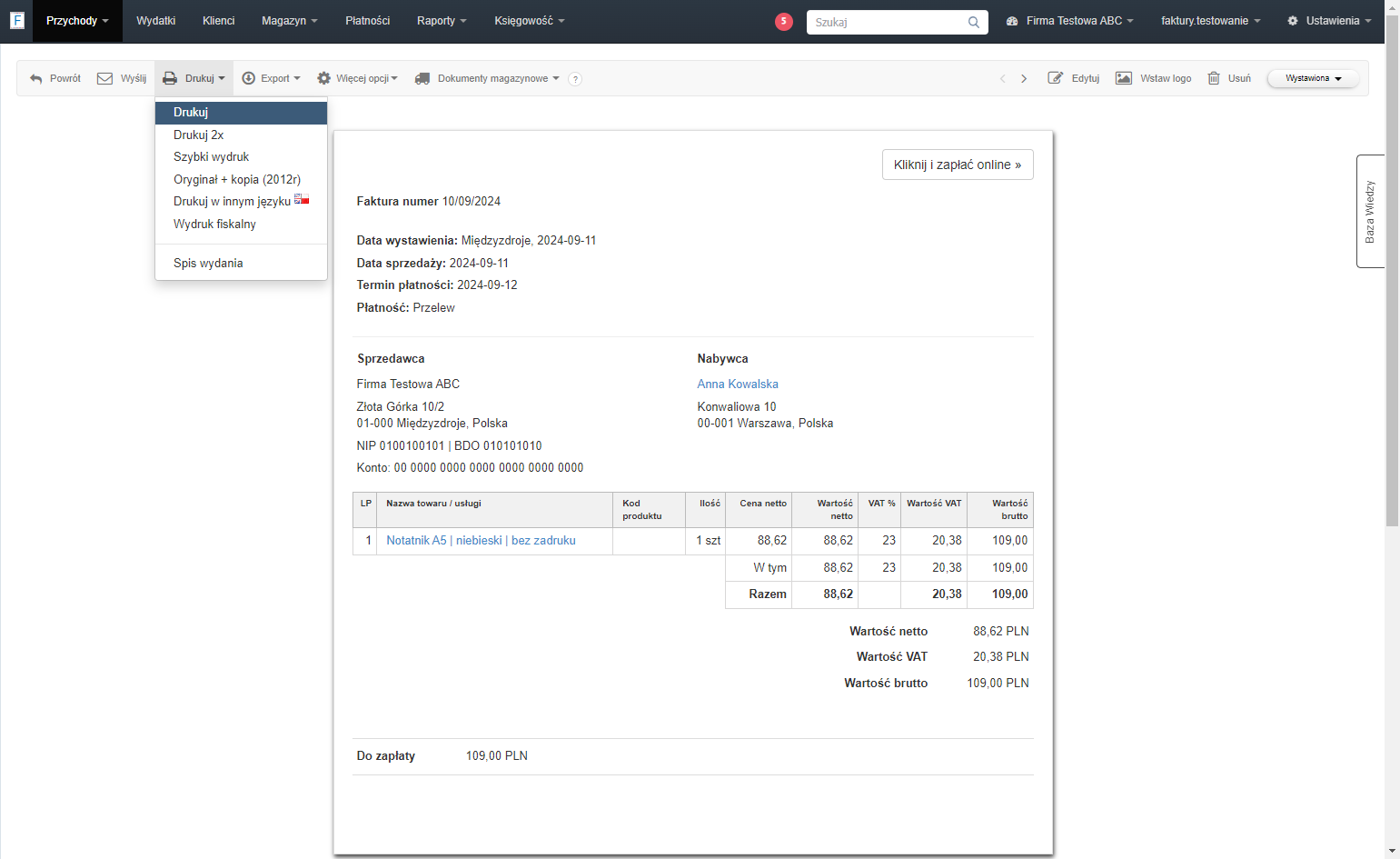Go to the previous invoice arrow

(x=1003, y=79)
